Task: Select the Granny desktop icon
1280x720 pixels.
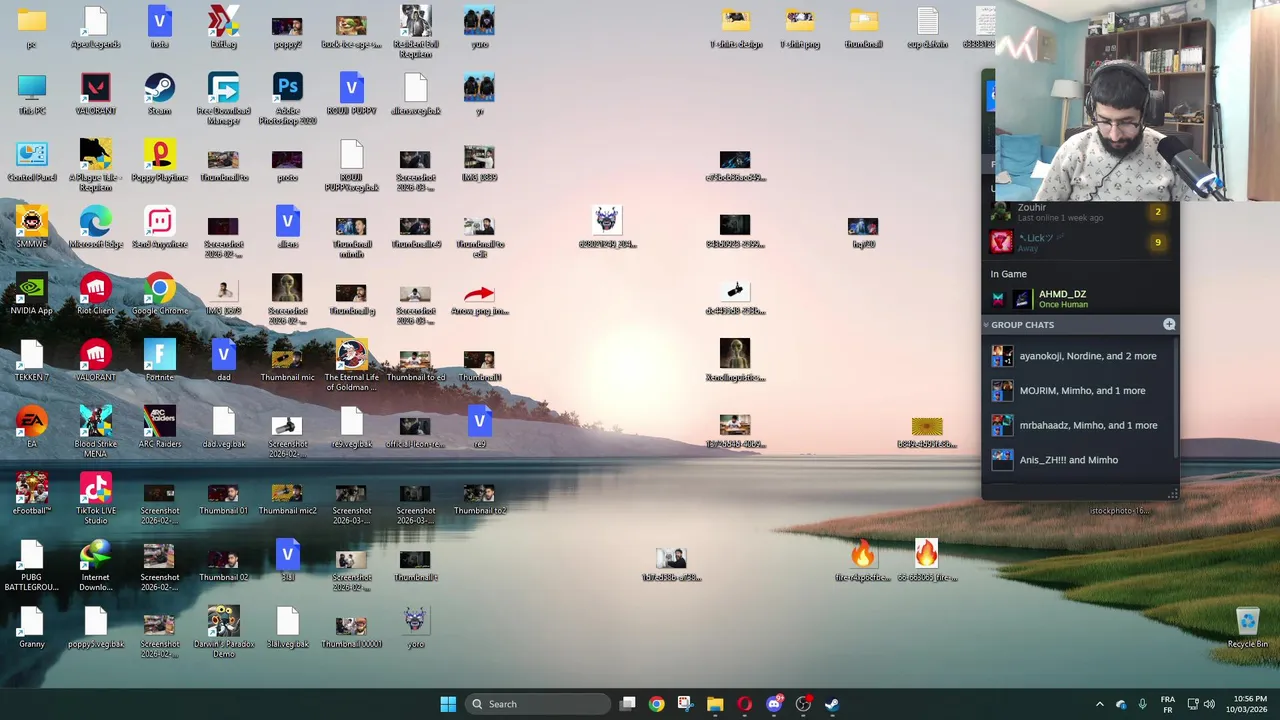Action: click(x=31, y=627)
